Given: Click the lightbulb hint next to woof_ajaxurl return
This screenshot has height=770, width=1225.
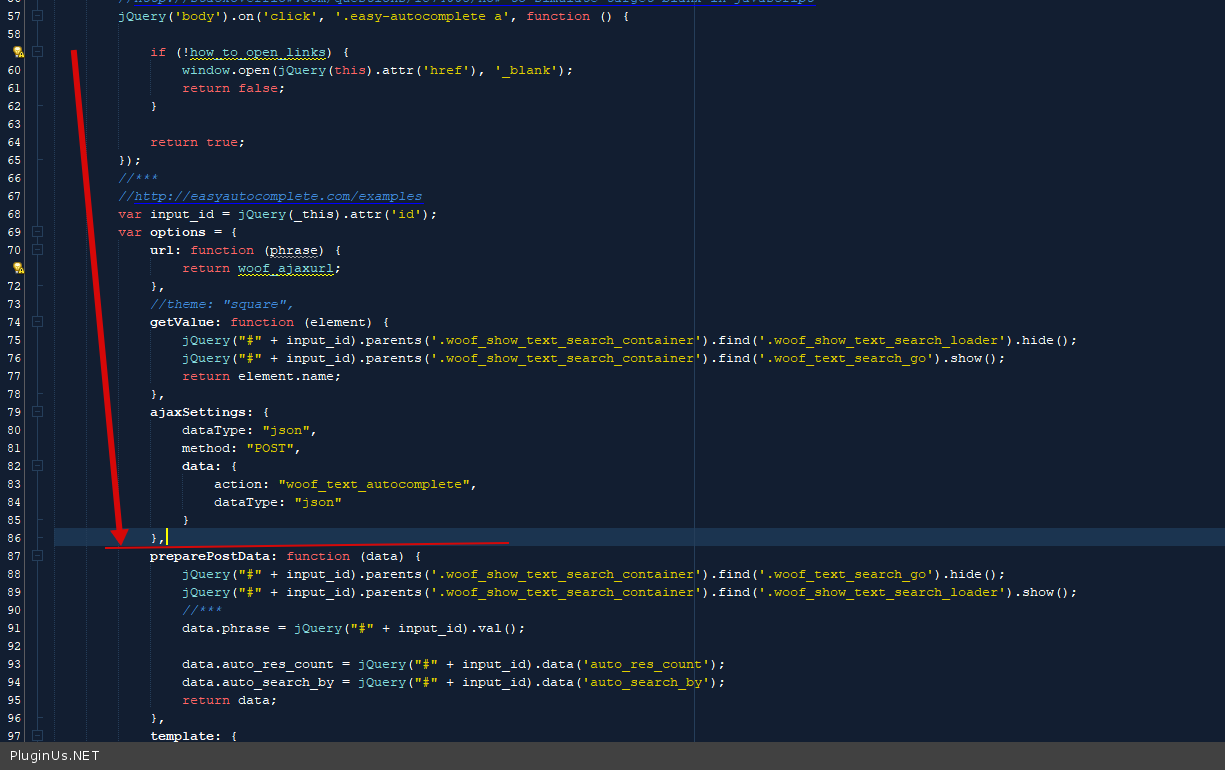Looking at the screenshot, I should pos(18,268).
